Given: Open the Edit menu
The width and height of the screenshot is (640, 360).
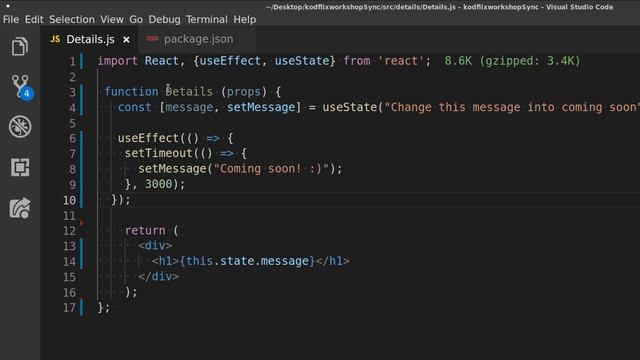Looking at the screenshot, I should (34, 20).
